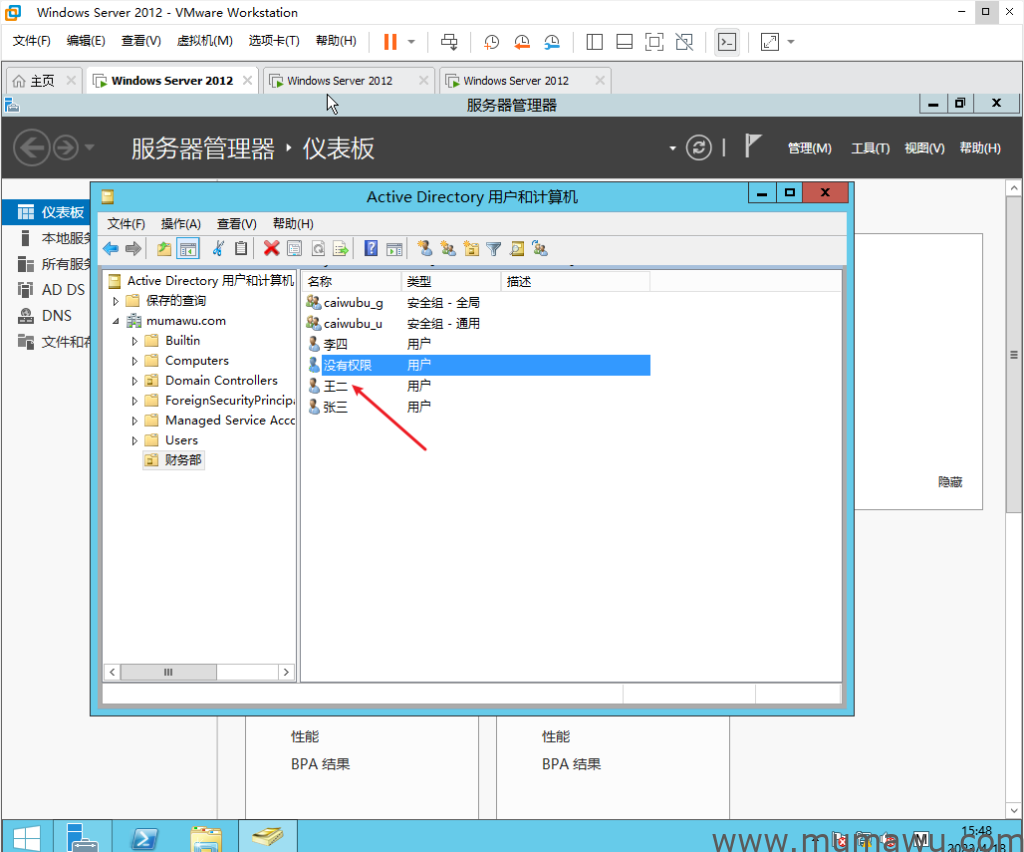This screenshot has height=852, width=1024.
Task: Expand the 保存的查询 tree node
Action: click(116, 301)
